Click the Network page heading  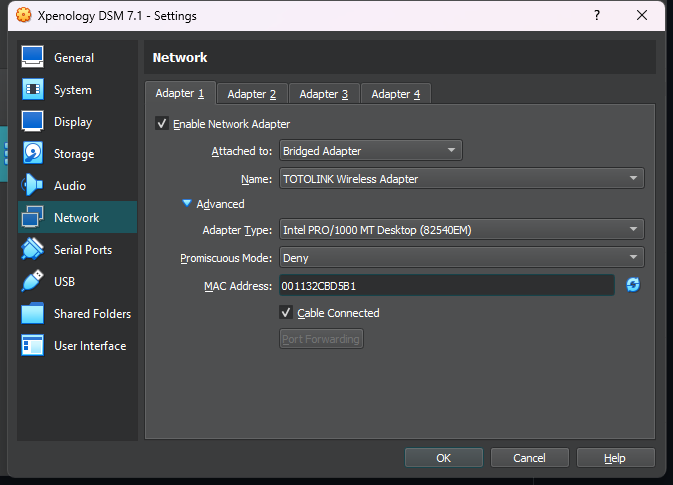tap(180, 58)
